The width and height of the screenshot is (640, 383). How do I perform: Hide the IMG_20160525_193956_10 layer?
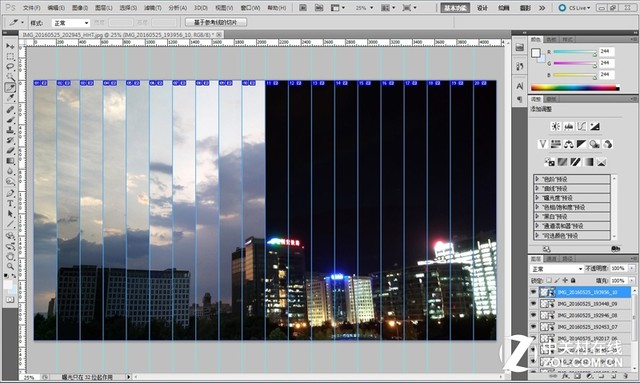tap(533, 292)
